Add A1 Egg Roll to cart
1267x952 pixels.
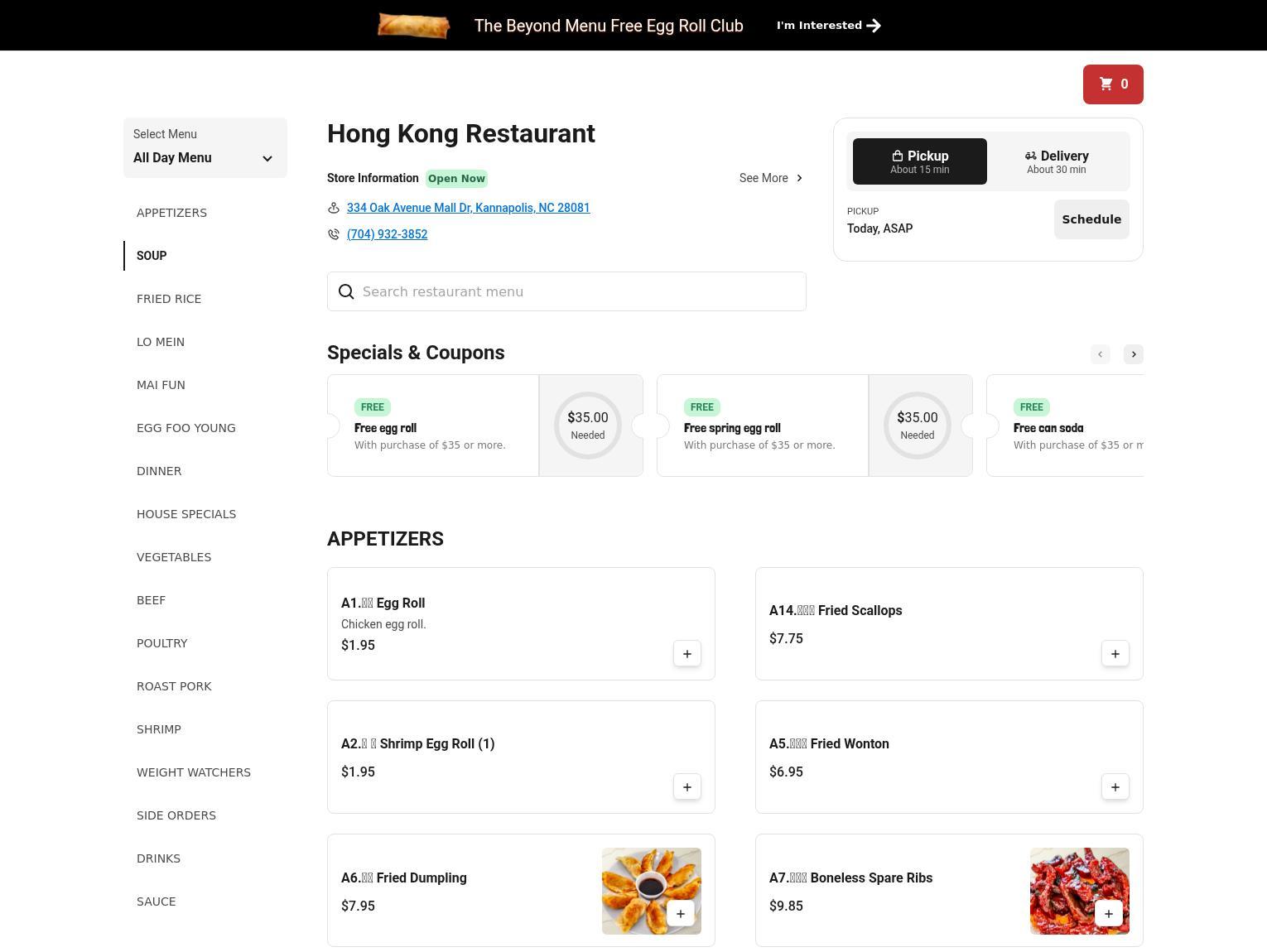[686, 654]
